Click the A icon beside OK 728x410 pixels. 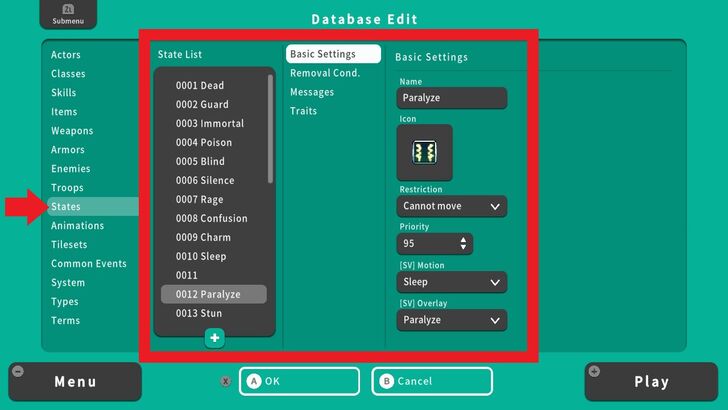click(x=254, y=381)
